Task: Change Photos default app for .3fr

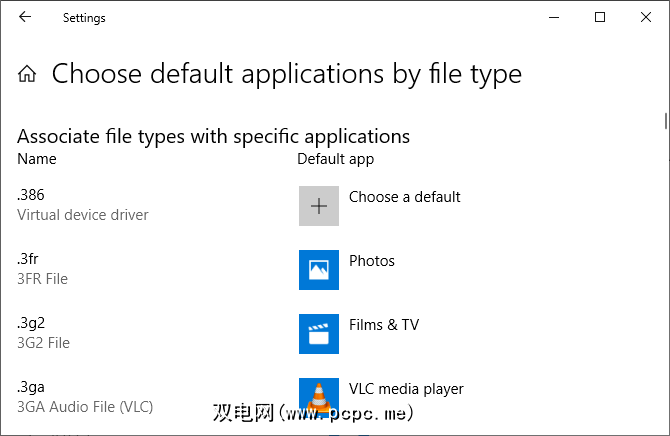Action: [x=372, y=261]
